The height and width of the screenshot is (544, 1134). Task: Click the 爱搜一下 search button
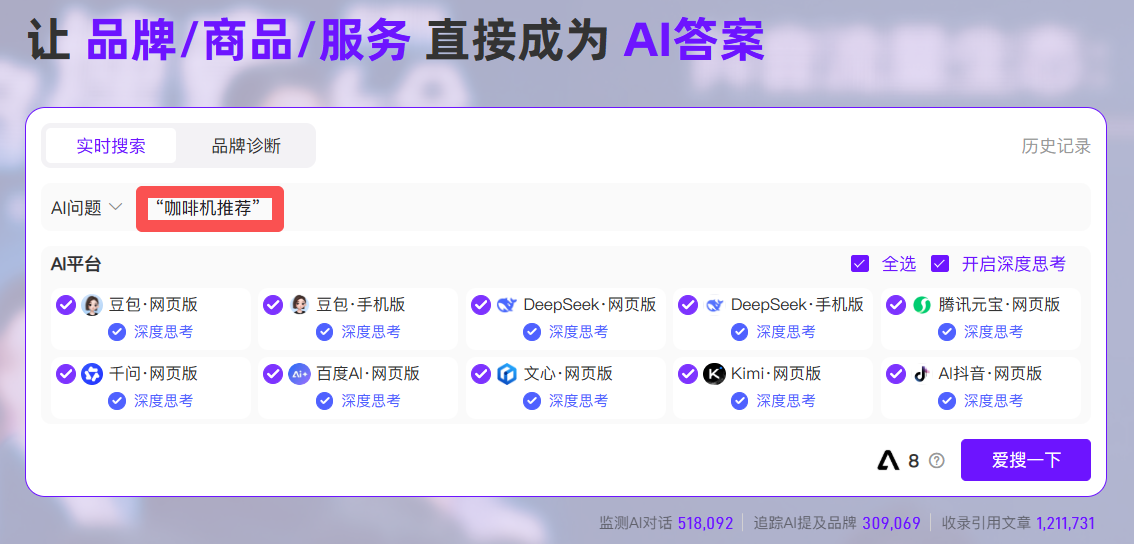(1025, 460)
